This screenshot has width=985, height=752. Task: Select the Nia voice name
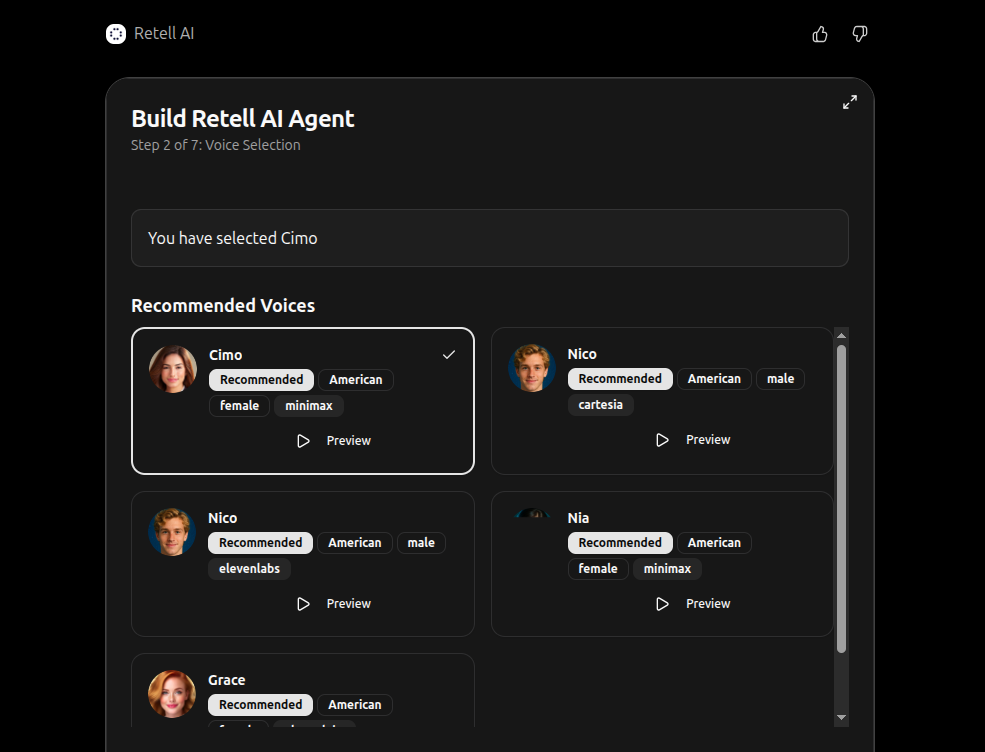(x=578, y=518)
